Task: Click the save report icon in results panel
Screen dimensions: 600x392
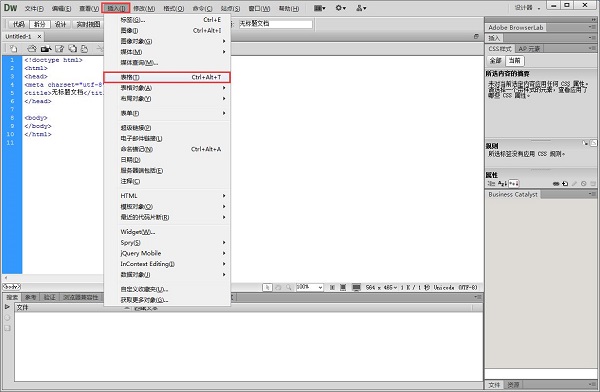Action: [7, 328]
